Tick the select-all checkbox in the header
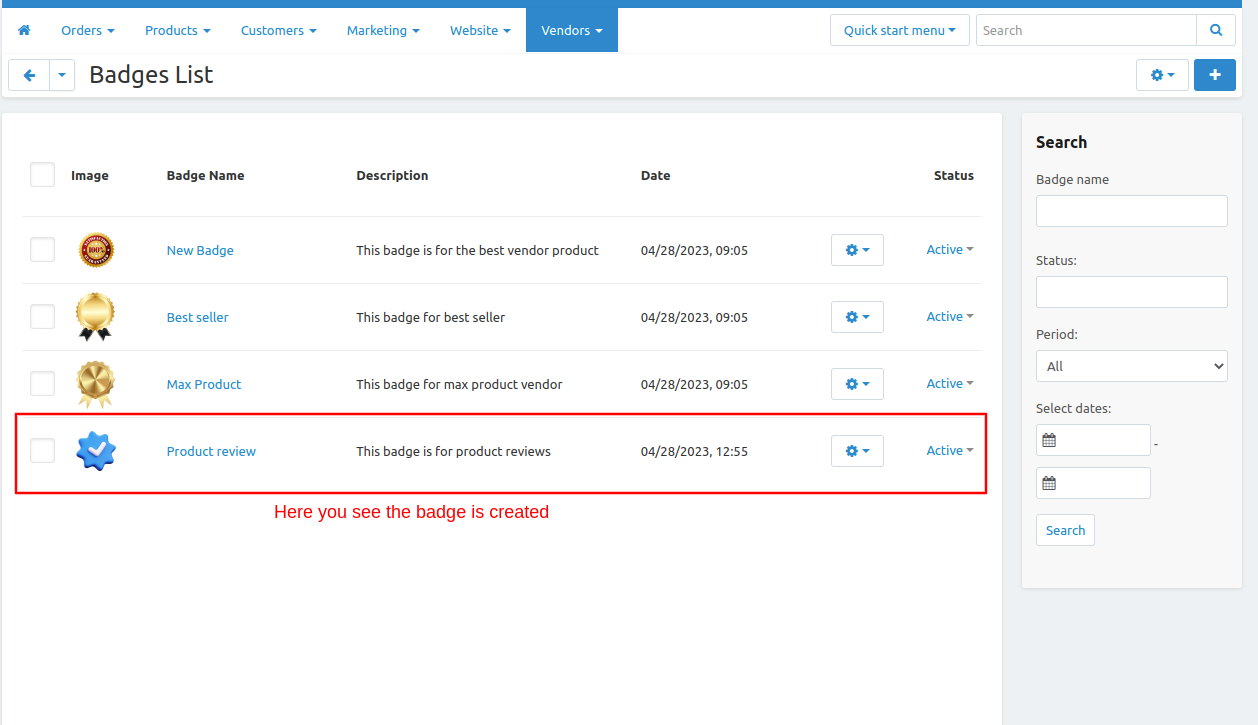Image resolution: width=1258 pixels, height=725 pixels. (42, 175)
